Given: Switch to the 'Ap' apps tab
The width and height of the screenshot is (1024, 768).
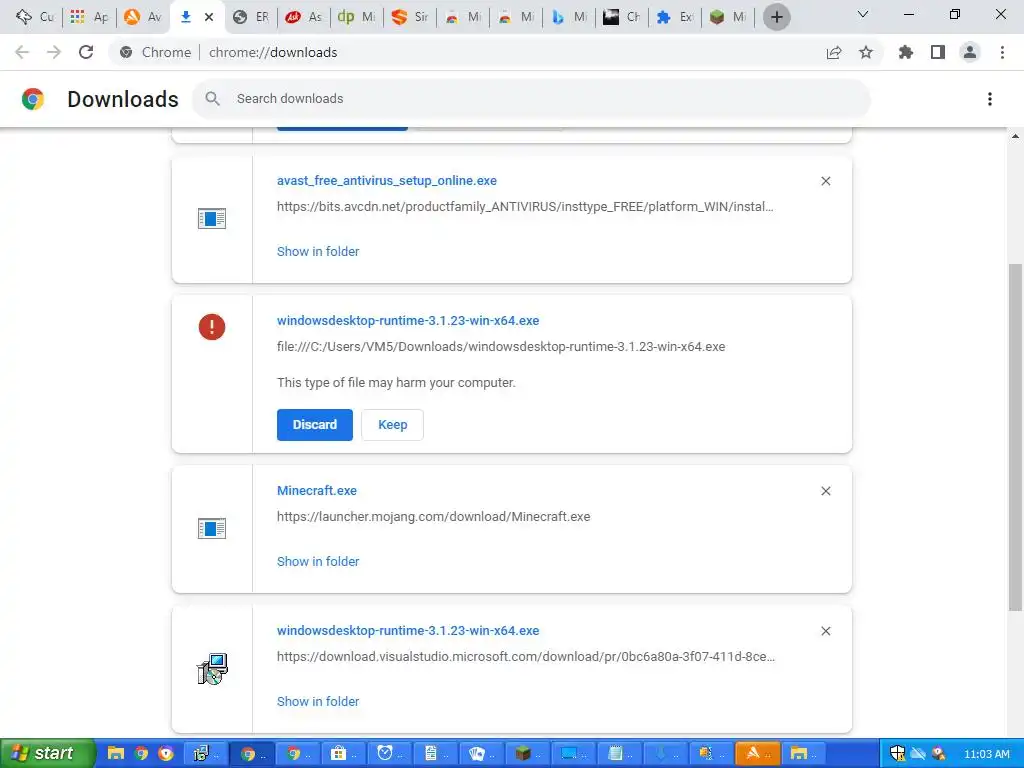Looking at the screenshot, I should pos(89,17).
